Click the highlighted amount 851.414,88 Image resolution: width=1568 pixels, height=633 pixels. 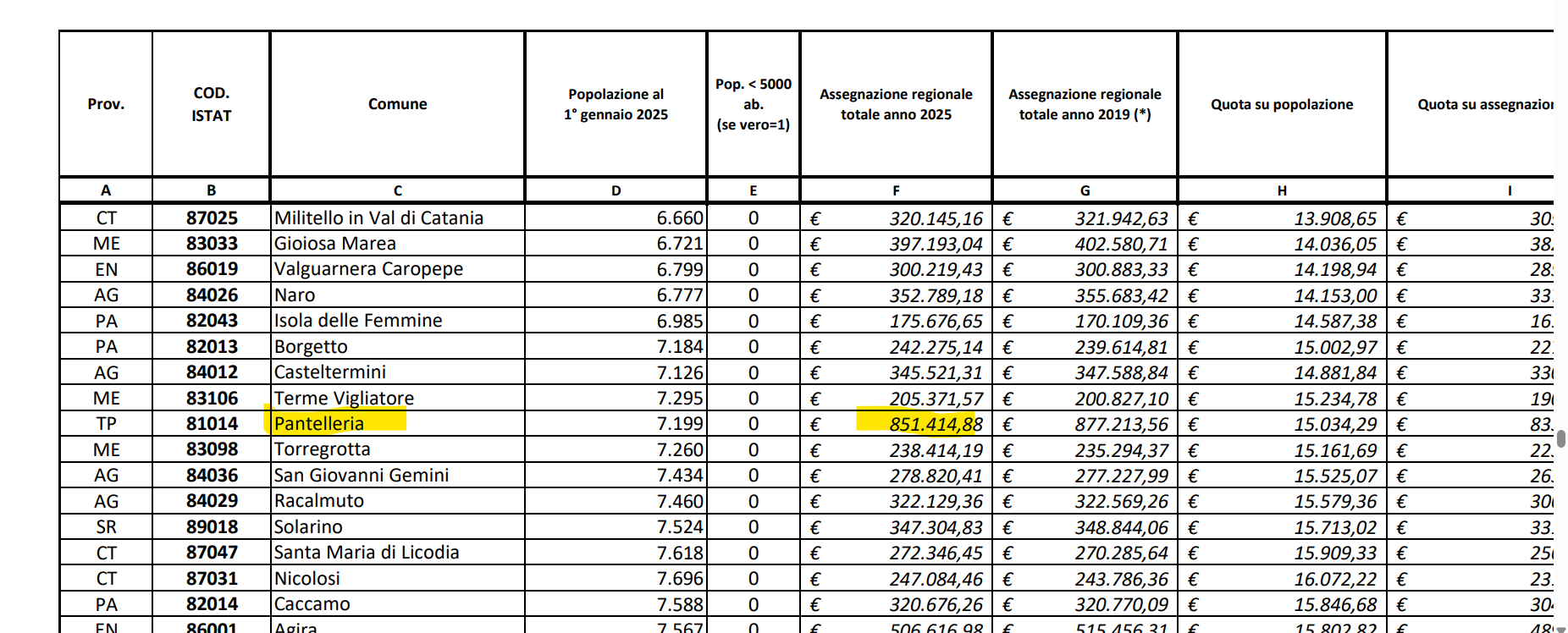pyautogui.click(x=935, y=424)
